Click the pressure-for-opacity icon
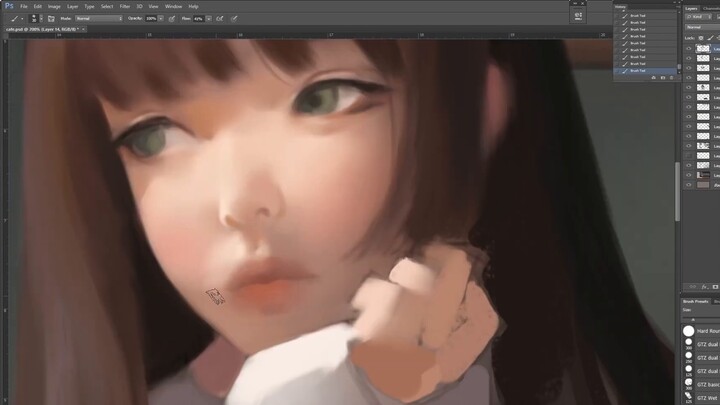Viewport: 720px width, 405px height. pyautogui.click(x=172, y=19)
